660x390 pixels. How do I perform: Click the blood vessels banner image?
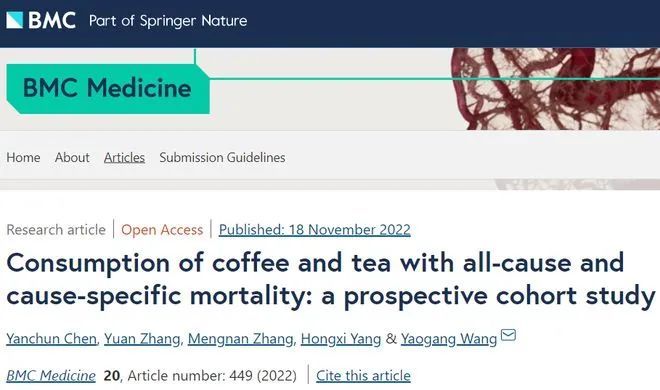click(555, 89)
